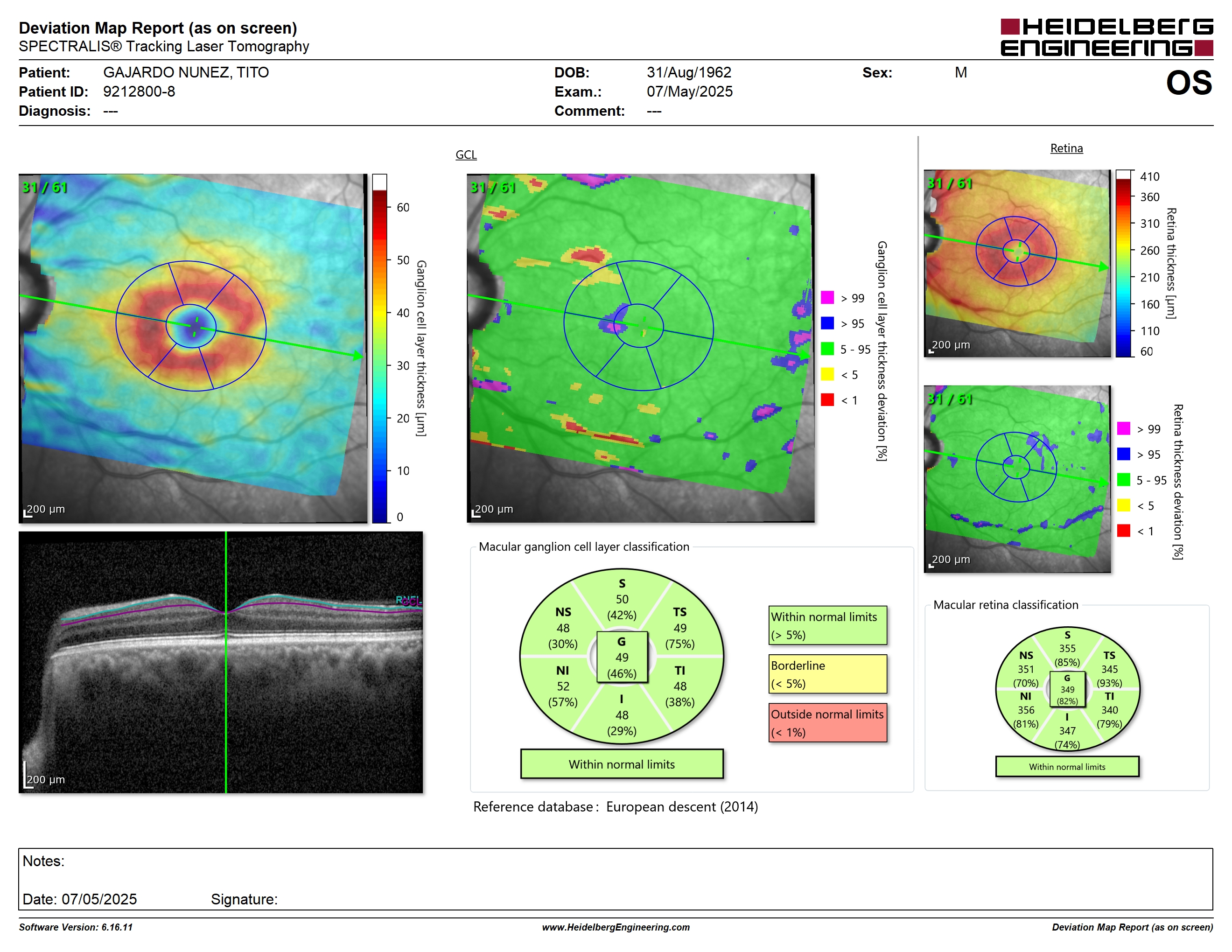This screenshot has height=952, width=1232.
Task: Click the green 5 - 95 GCL legend swatch
Action: [827, 349]
